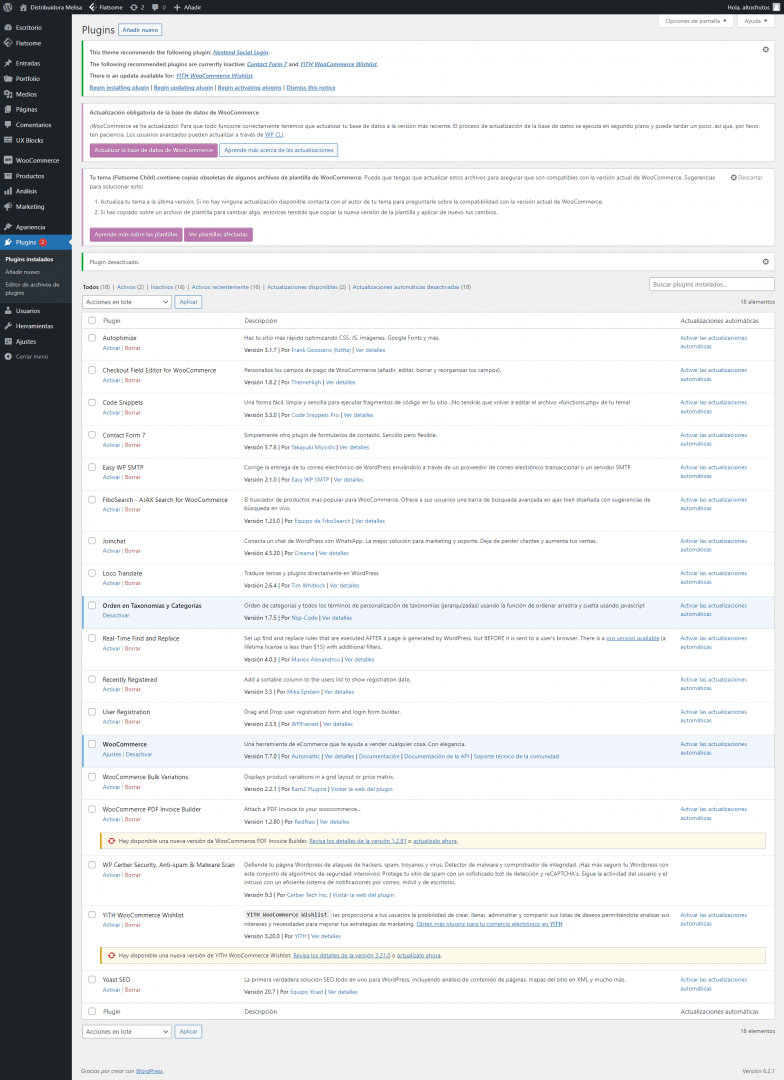Click the bottom Aplicar button
The height and width of the screenshot is (1080, 784).
click(188, 1031)
